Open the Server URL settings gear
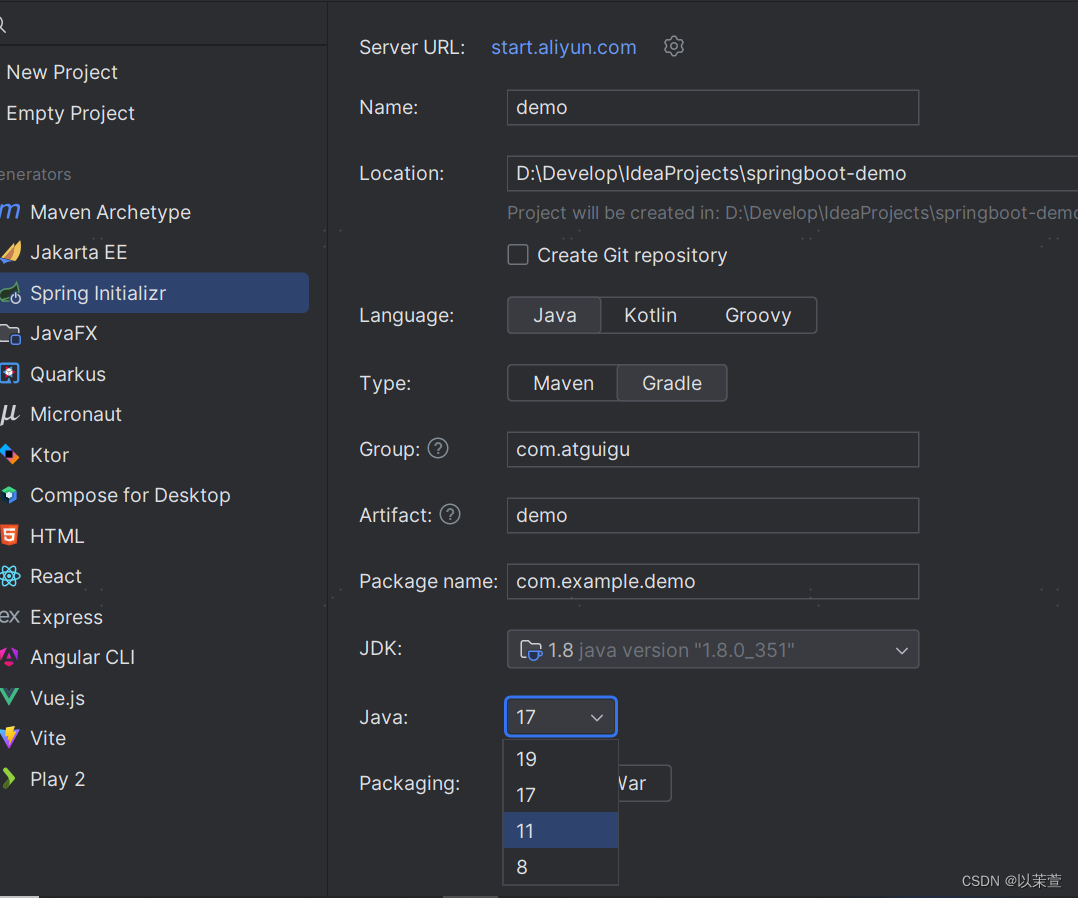 673,46
